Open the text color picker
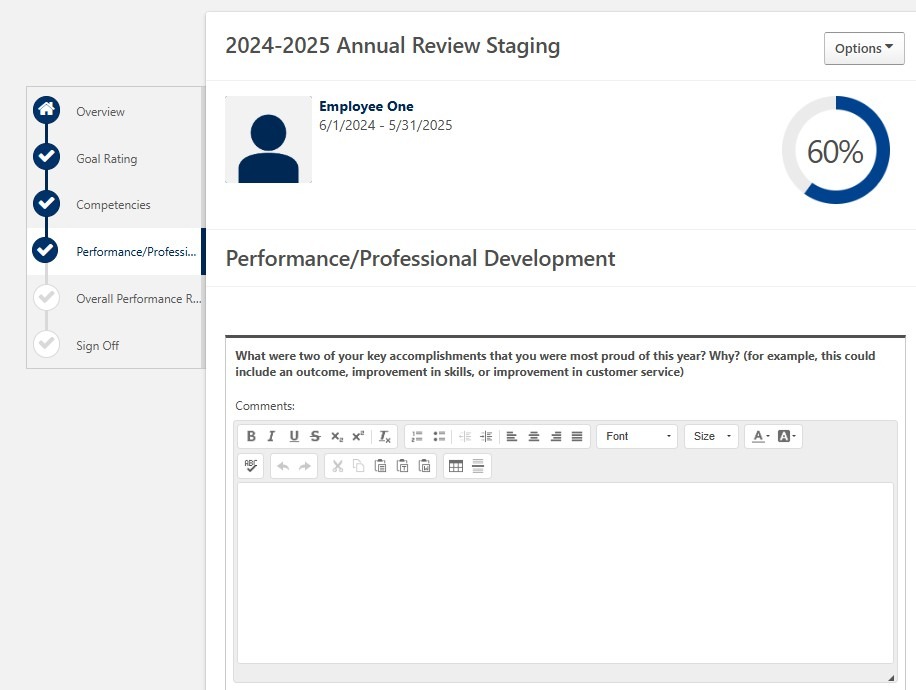 point(761,436)
